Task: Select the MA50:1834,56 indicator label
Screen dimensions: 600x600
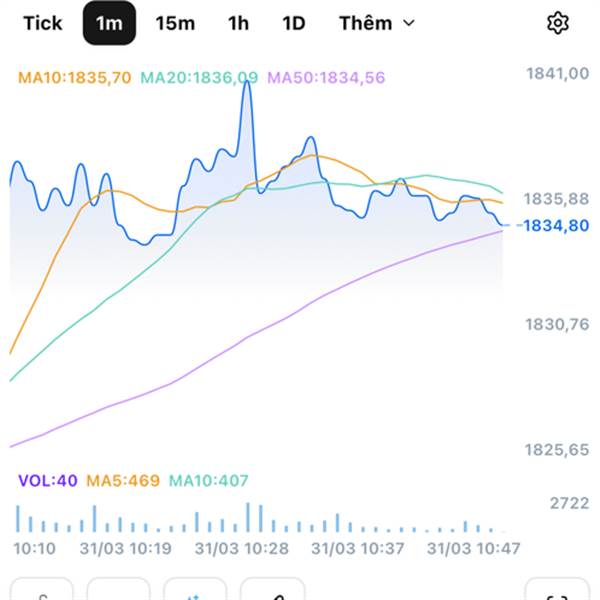Action: pos(326,77)
